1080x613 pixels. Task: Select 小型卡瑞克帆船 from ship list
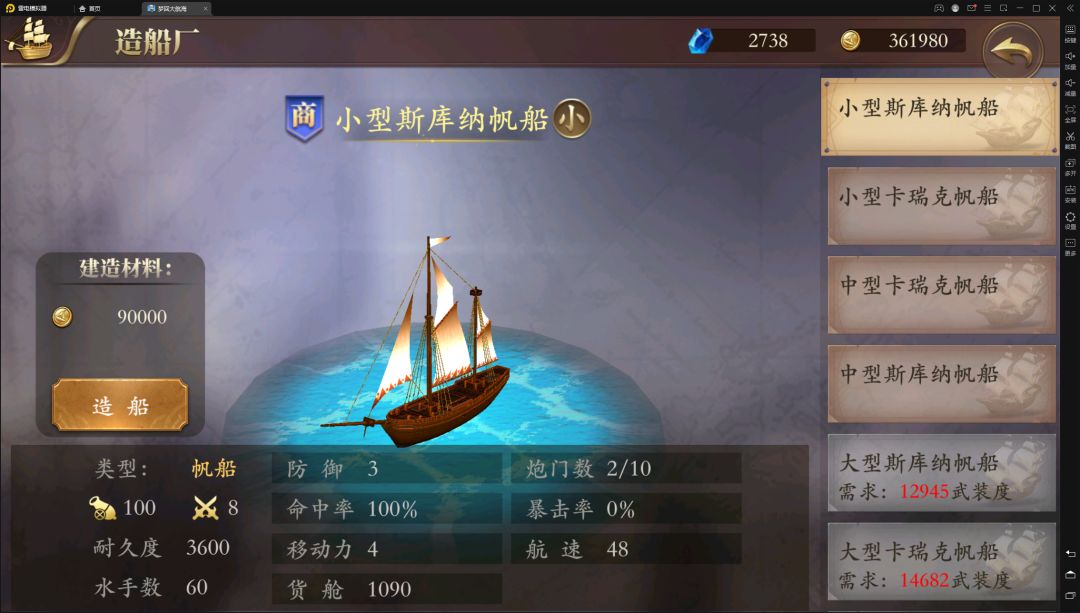(x=942, y=205)
